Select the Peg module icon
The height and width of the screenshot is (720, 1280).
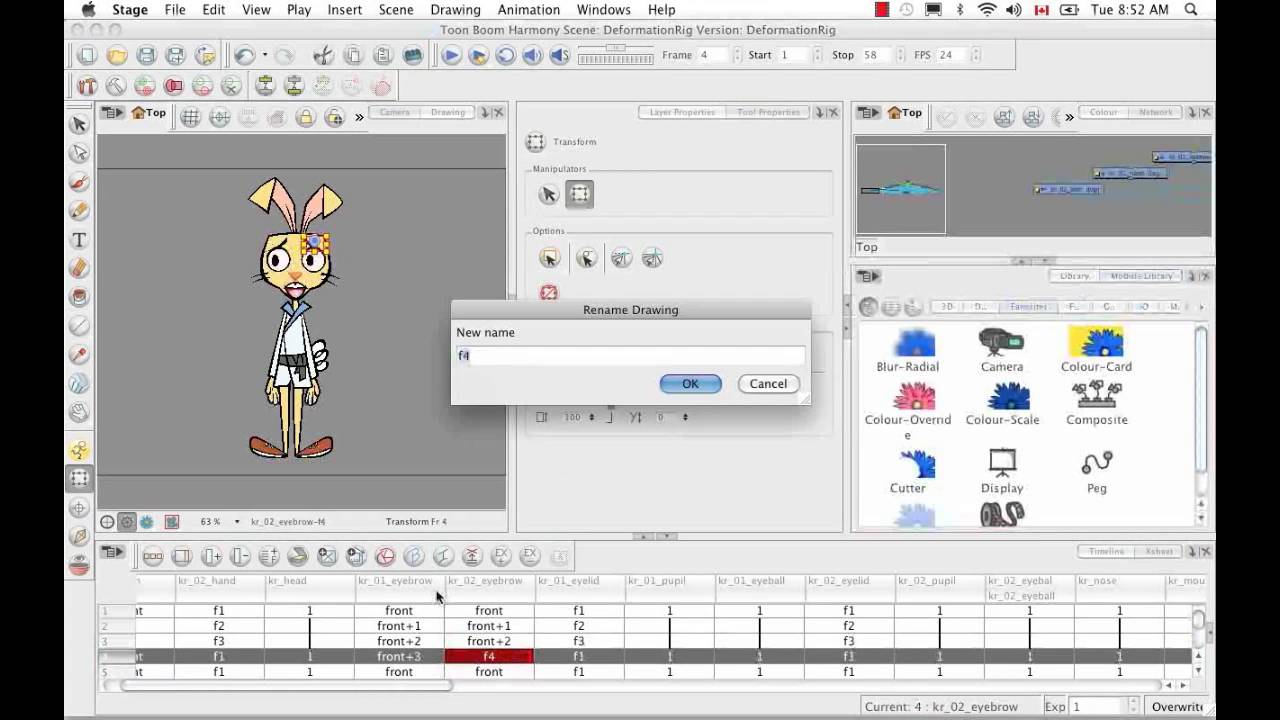point(1097,464)
